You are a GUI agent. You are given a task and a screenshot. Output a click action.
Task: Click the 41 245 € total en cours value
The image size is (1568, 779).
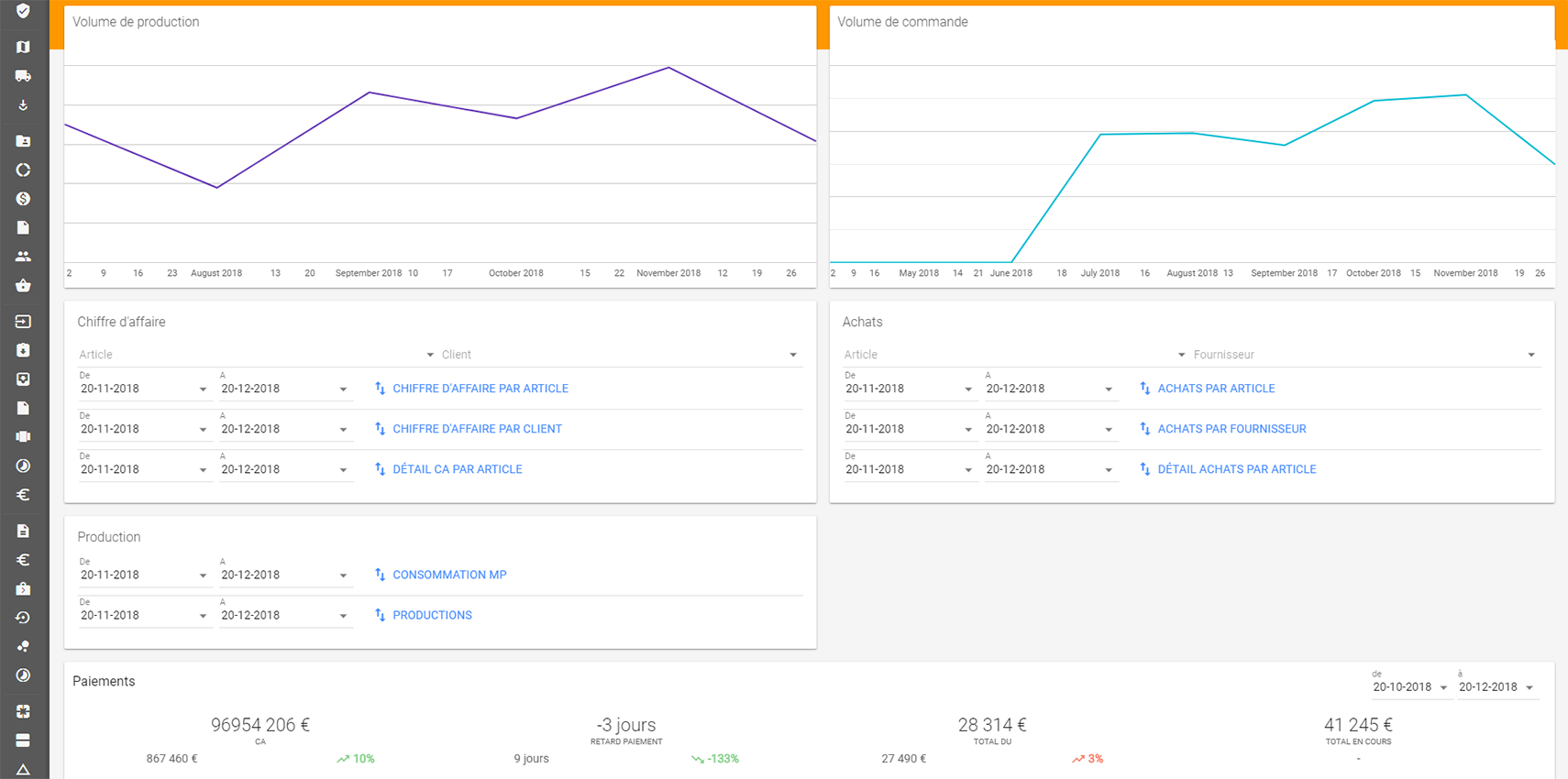(x=1358, y=725)
